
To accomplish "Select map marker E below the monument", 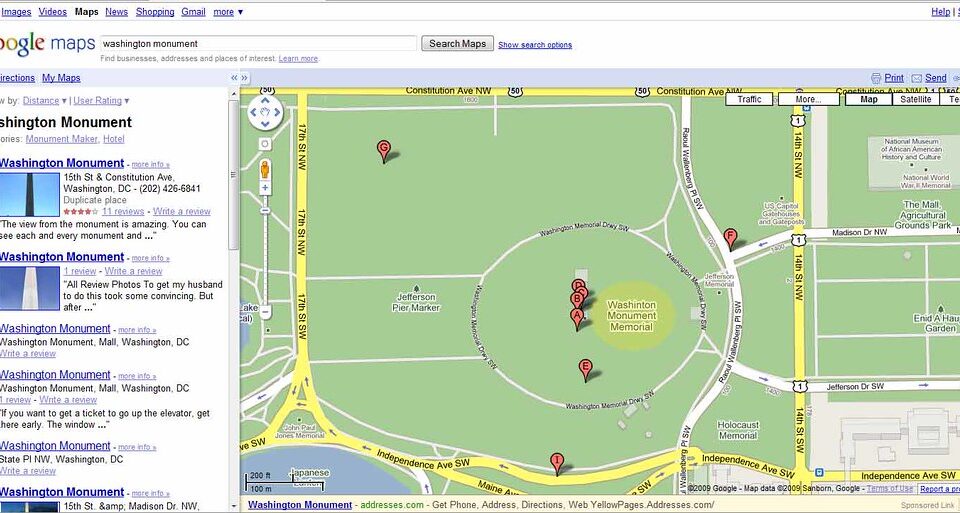I will point(585,370).
